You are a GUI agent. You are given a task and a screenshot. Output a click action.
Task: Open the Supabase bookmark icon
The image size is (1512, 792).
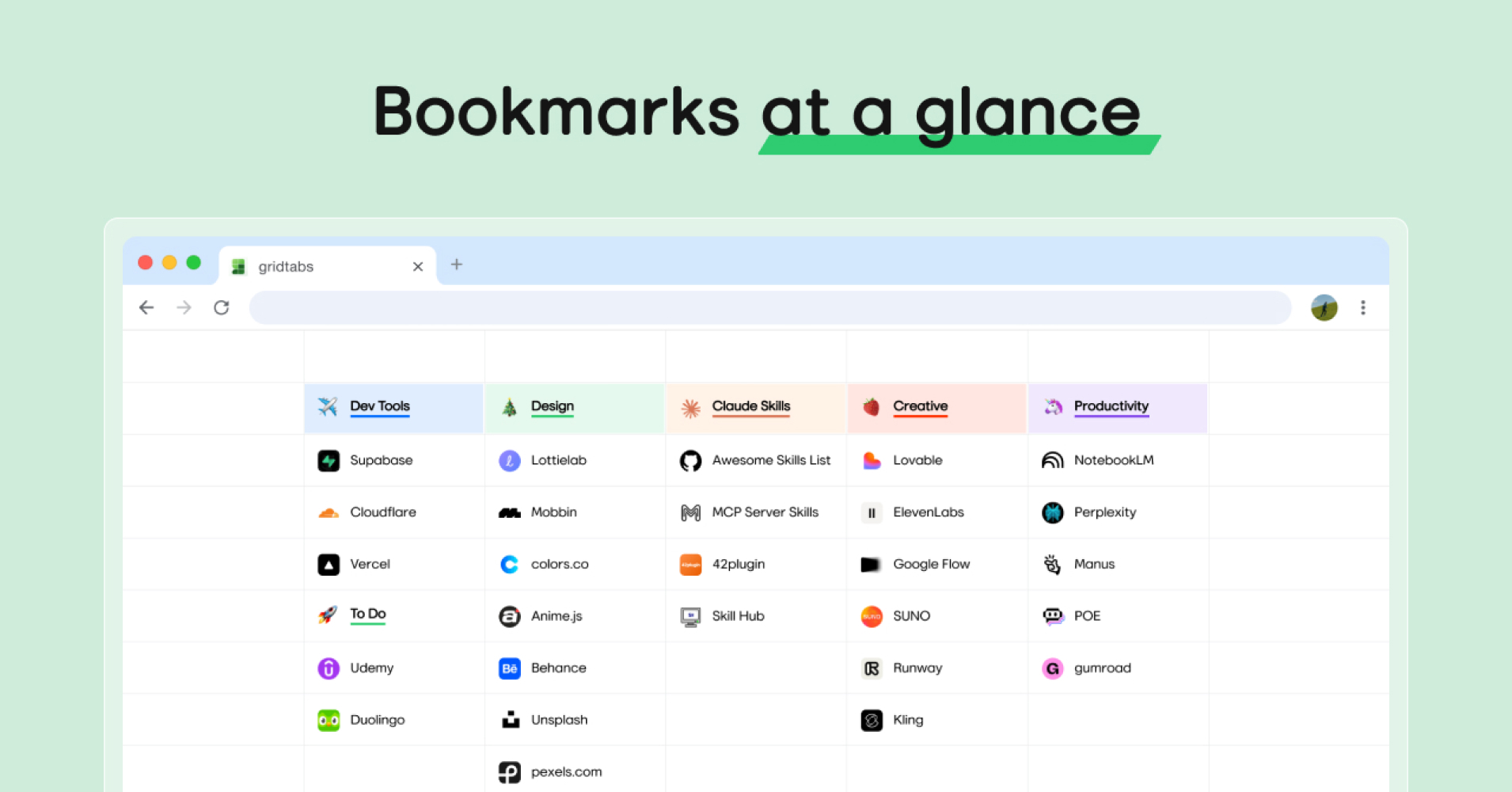click(329, 461)
